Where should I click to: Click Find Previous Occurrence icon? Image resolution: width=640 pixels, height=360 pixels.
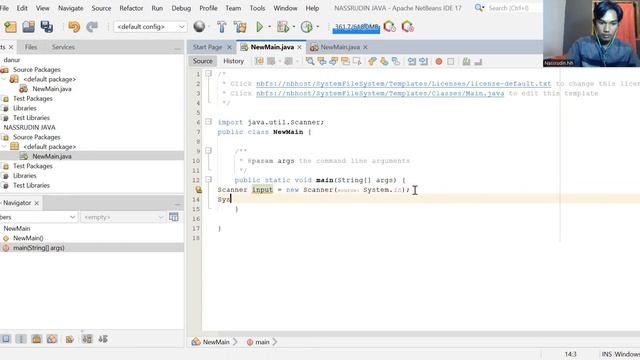tap(322, 61)
